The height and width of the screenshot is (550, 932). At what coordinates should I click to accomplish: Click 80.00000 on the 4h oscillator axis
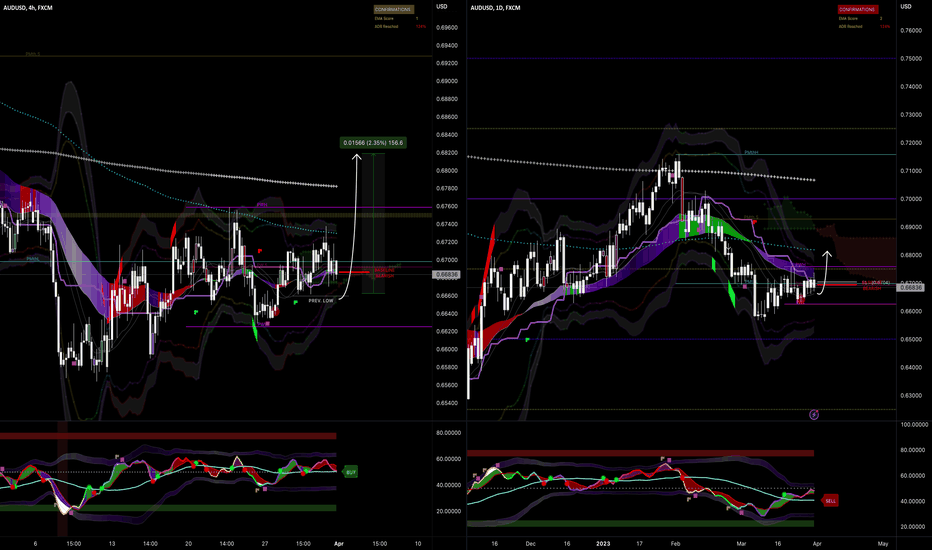(448, 433)
